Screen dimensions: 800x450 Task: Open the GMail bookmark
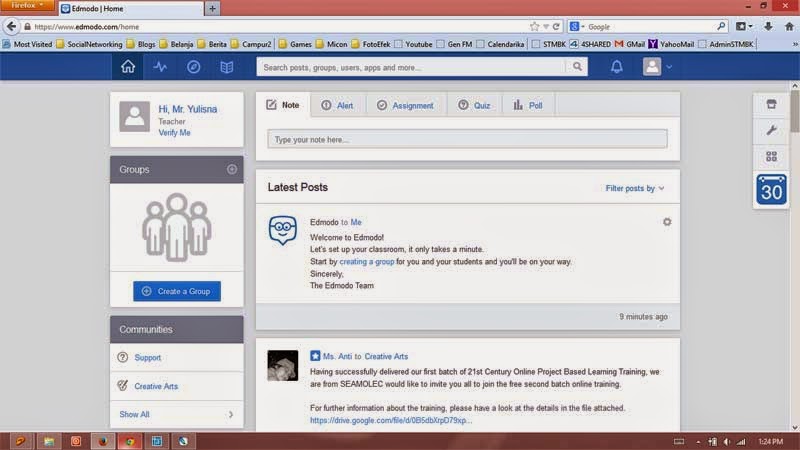(x=630, y=44)
